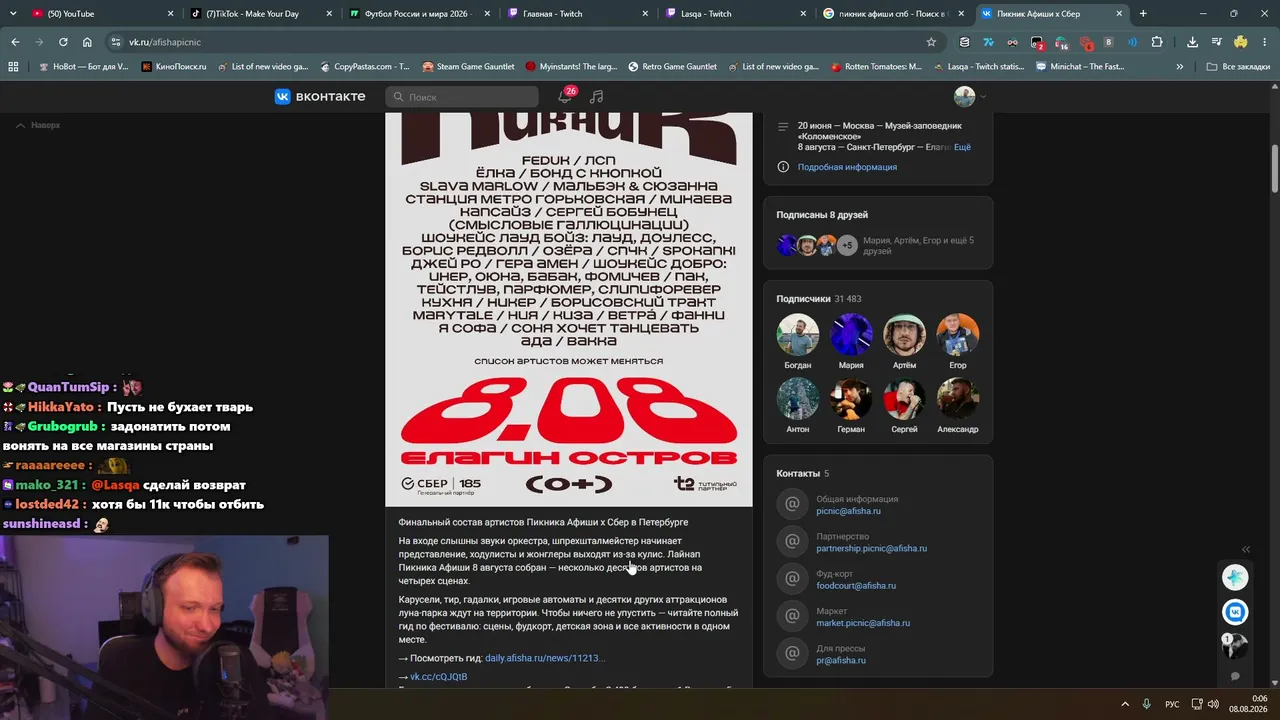Click partnership.picnic@afisha.ru link
1280x720 pixels.
(x=871, y=549)
